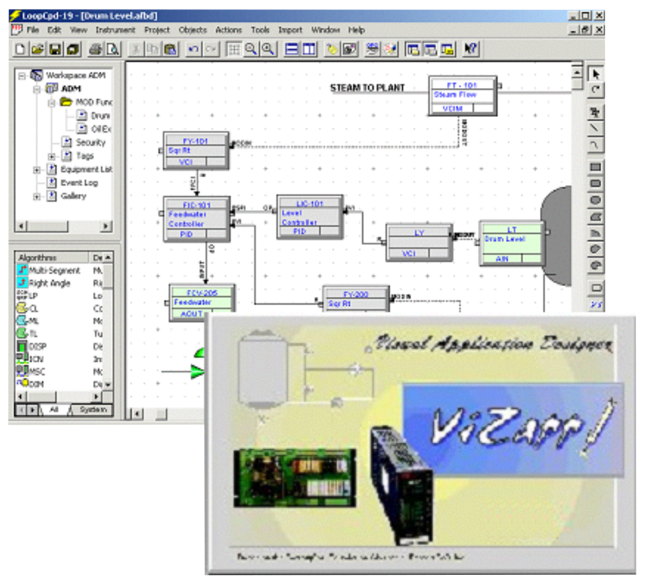
Task: Pick the filled rectangle shape tool
Action: tap(596, 167)
